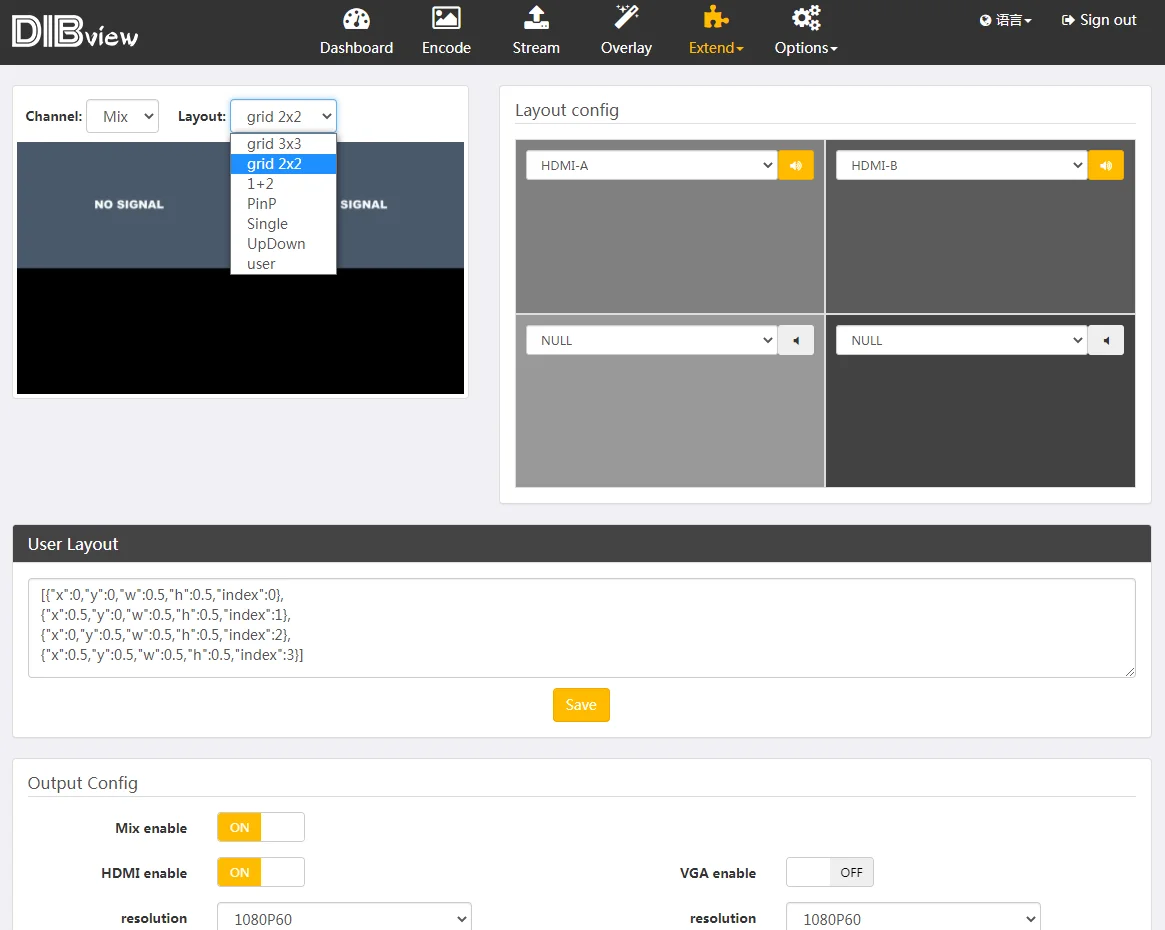Click the User Layout panel header
The width and height of the screenshot is (1165, 930).
tap(582, 544)
